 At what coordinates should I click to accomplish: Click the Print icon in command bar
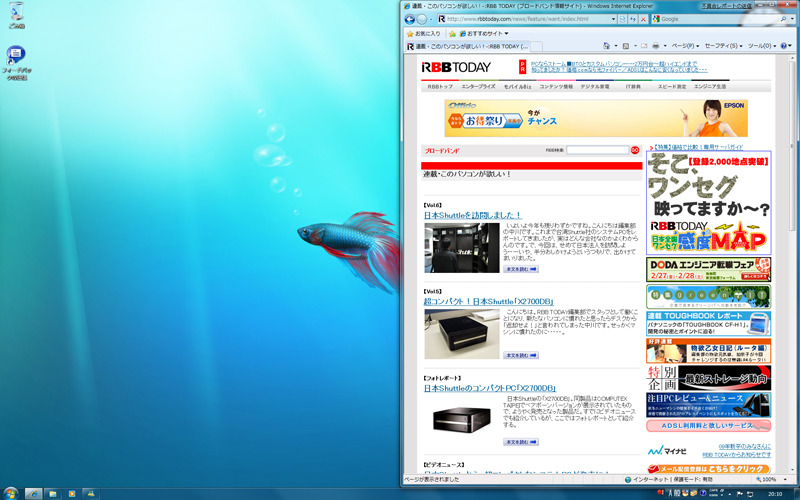[656, 46]
